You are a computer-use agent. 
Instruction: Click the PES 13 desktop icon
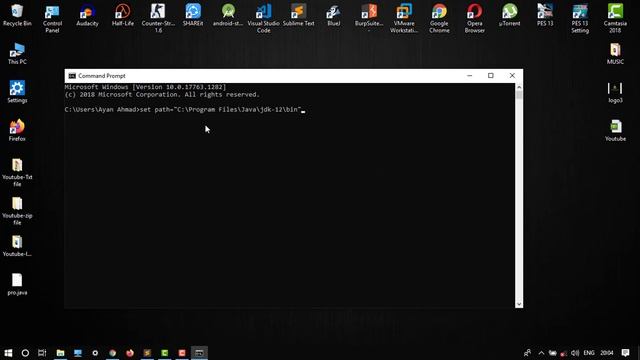545,16
